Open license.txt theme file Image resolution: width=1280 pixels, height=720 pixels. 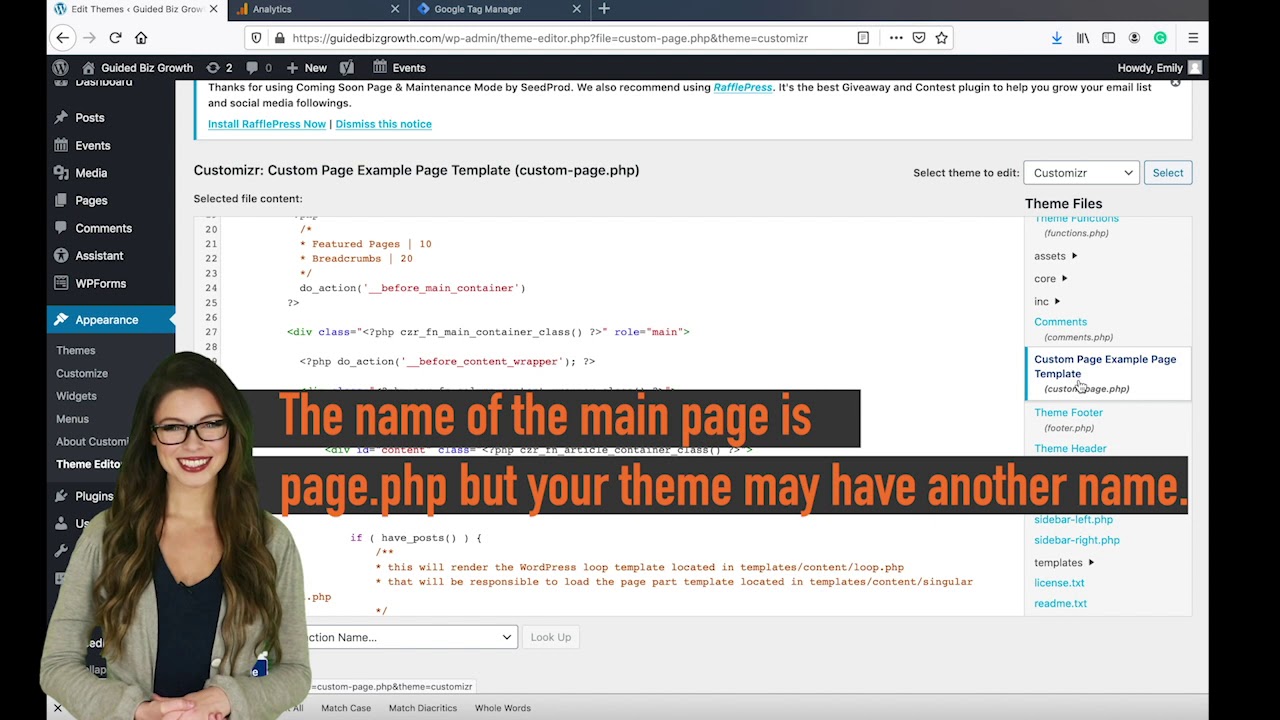point(1059,583)
